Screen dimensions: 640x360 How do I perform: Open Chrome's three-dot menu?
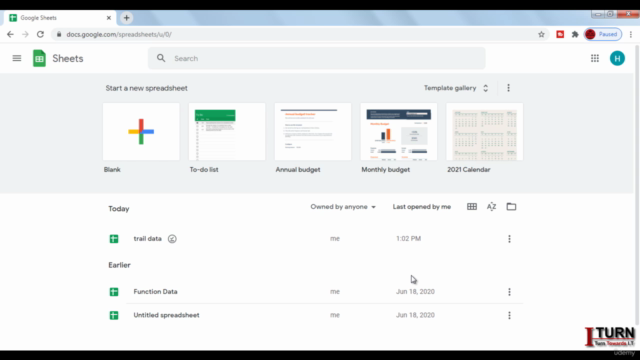[631, 34]
